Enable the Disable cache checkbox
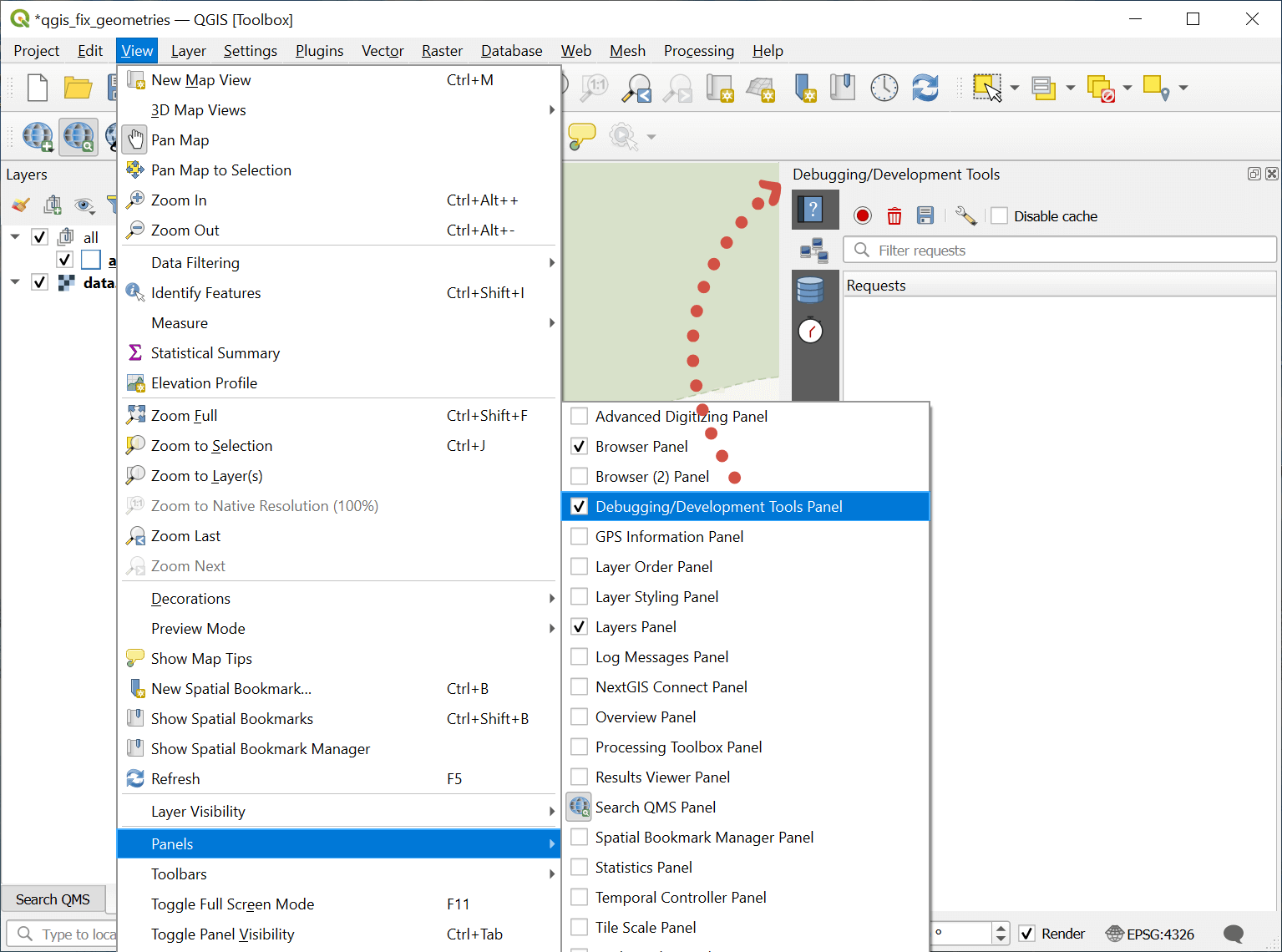 [999, 216]
